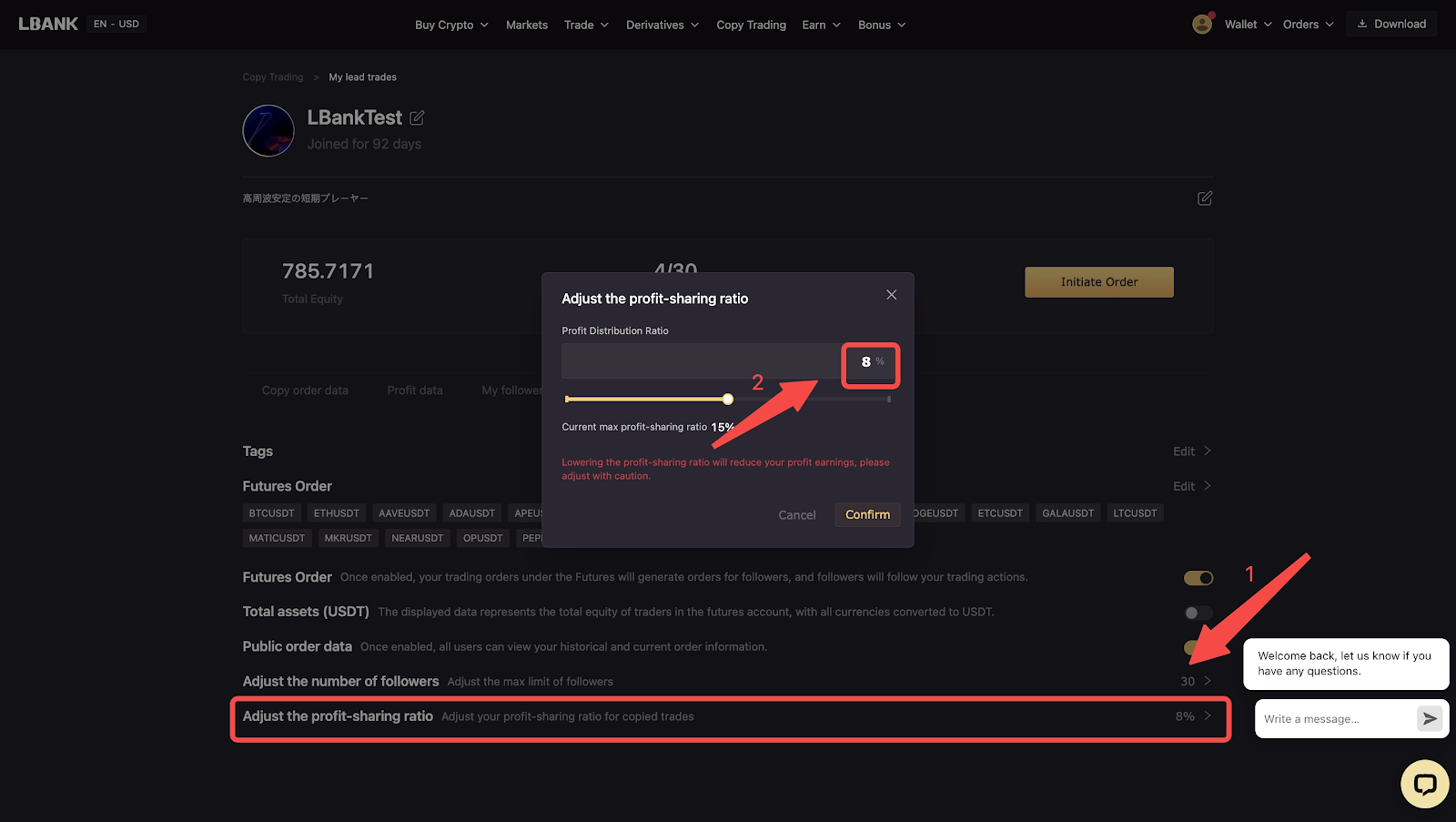Expand the Buy Crypto dropdown menu
The width and height of the screenshot is (1456, 822).
pos(451,25)
